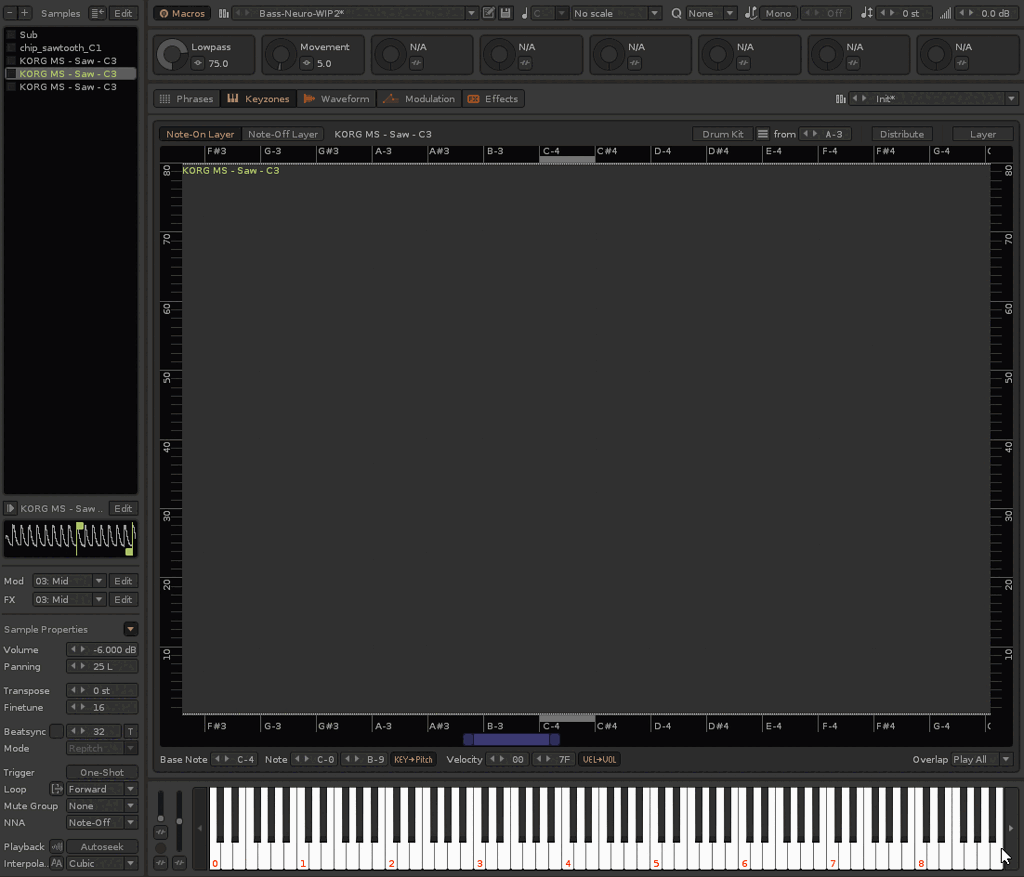The width and height of the screenshot is (1024, 877).
Task: Switch to the Waveform tab
Action: point(336,99)
